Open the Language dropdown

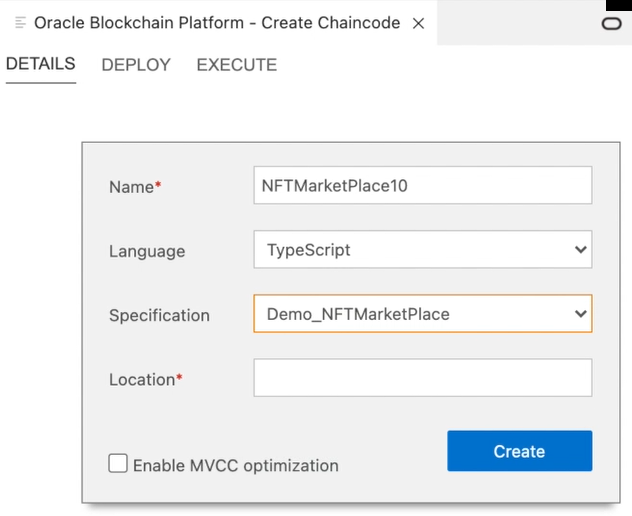point(423,249)
